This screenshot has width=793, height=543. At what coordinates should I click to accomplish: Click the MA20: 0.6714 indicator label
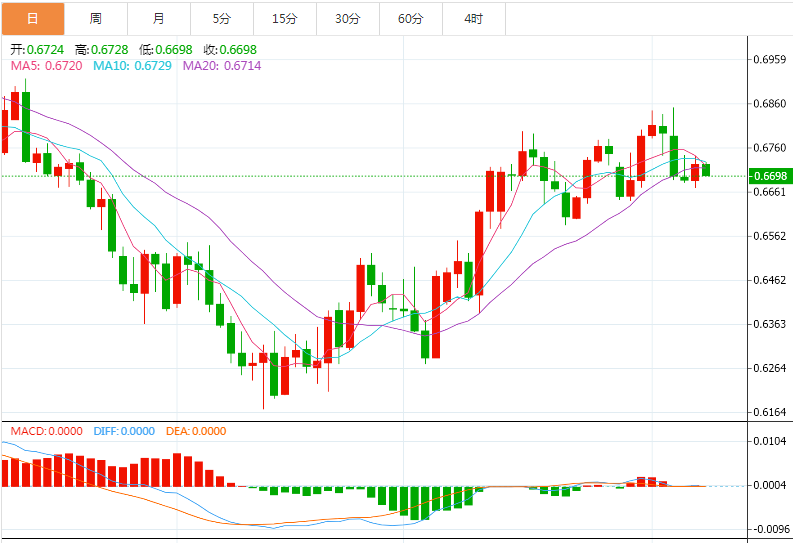point(222,66)
